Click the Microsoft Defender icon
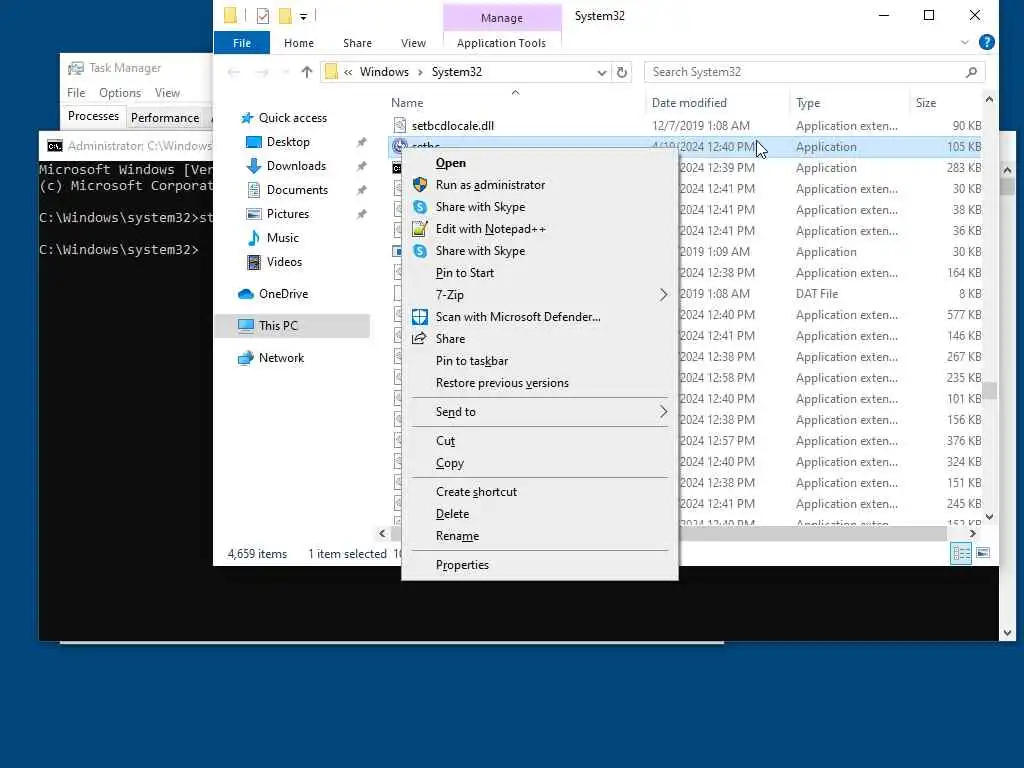This screenshot has width=1024, height=768. coord(419,317)
